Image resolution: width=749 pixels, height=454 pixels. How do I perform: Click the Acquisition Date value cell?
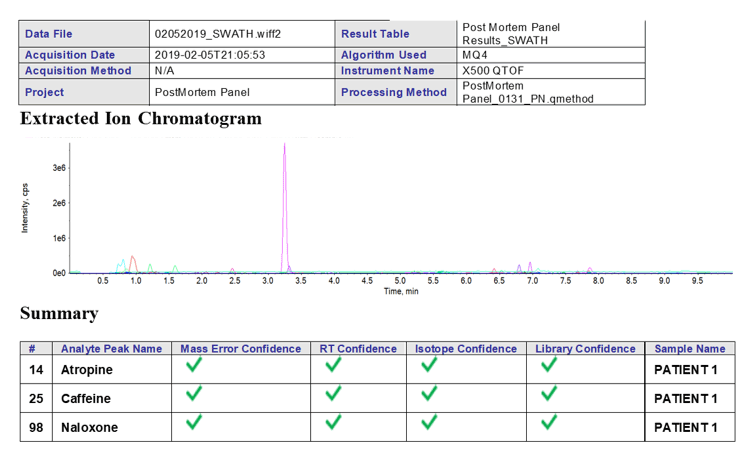pos(210,55)
